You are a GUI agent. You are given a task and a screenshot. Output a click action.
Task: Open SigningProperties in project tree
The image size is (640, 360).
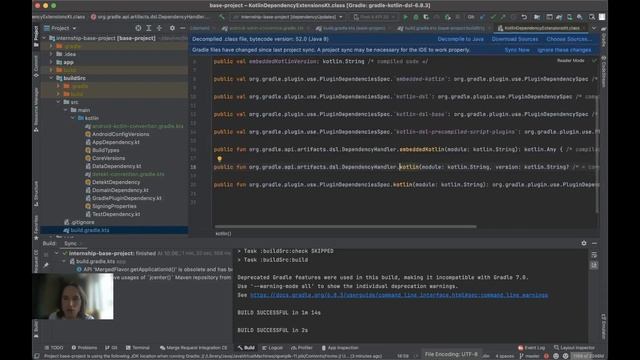click(114, 206)
